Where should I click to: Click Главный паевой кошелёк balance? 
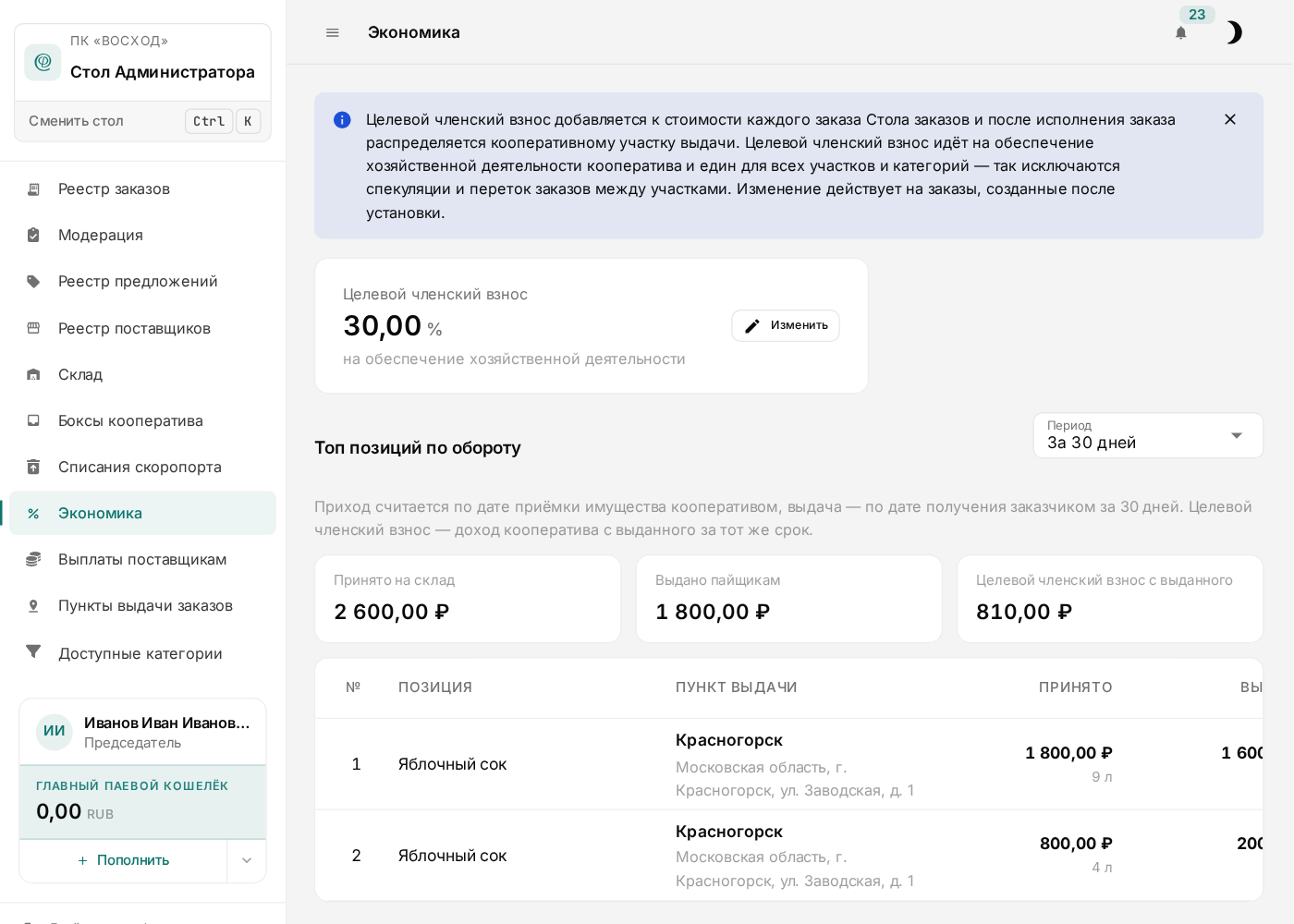(143, 802)
